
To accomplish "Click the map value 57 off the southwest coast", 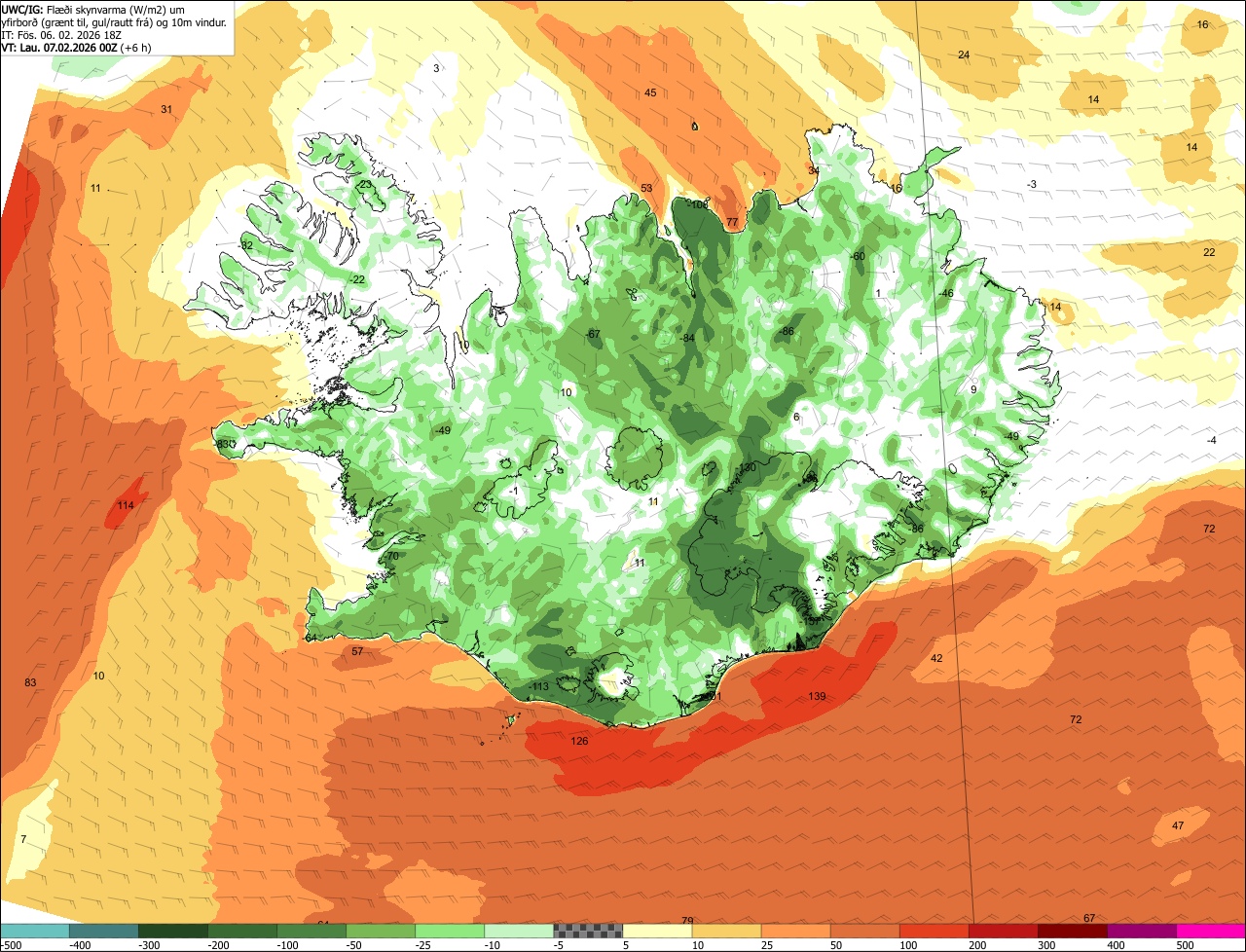I will click(357, 651).
